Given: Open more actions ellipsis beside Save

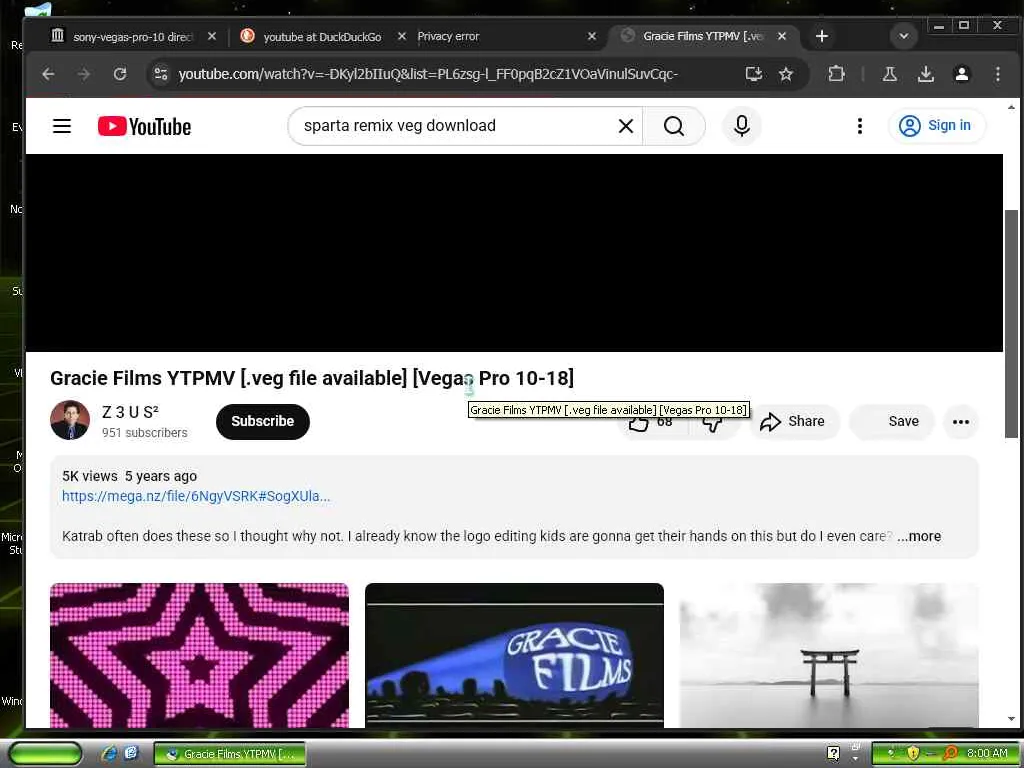Looking at the screenshot, I should tap(961, 422).
